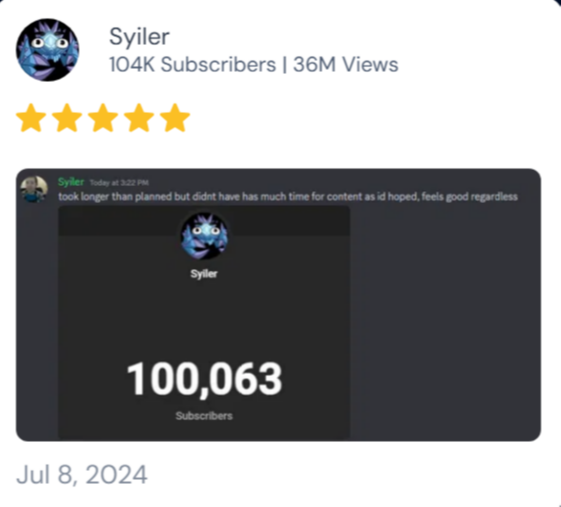The height and width of the screenshot is (507, 561).
Task: Click the Discord user avatar in message
Action: click(x=34, y=189)
